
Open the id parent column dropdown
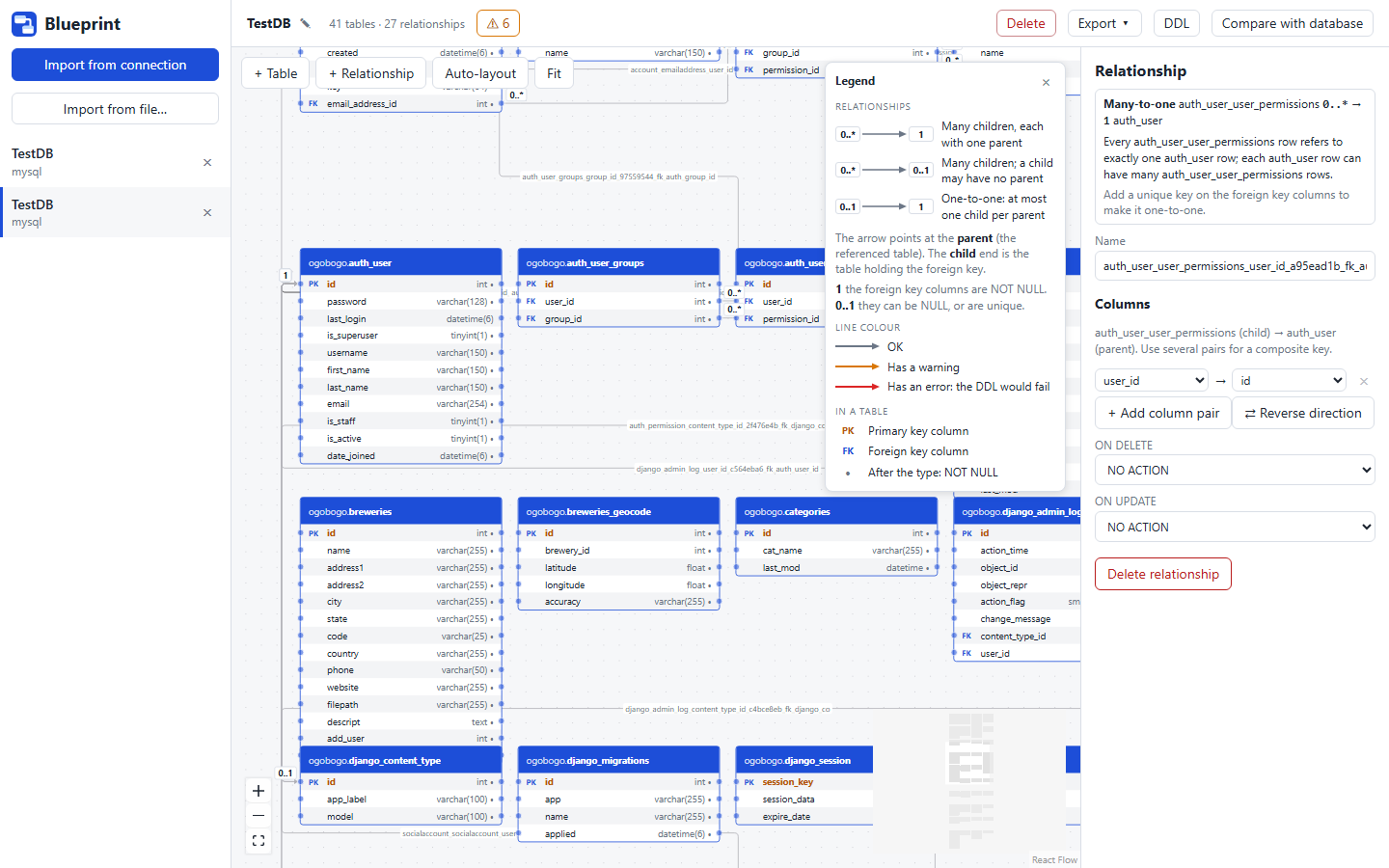pos(1290,380)
